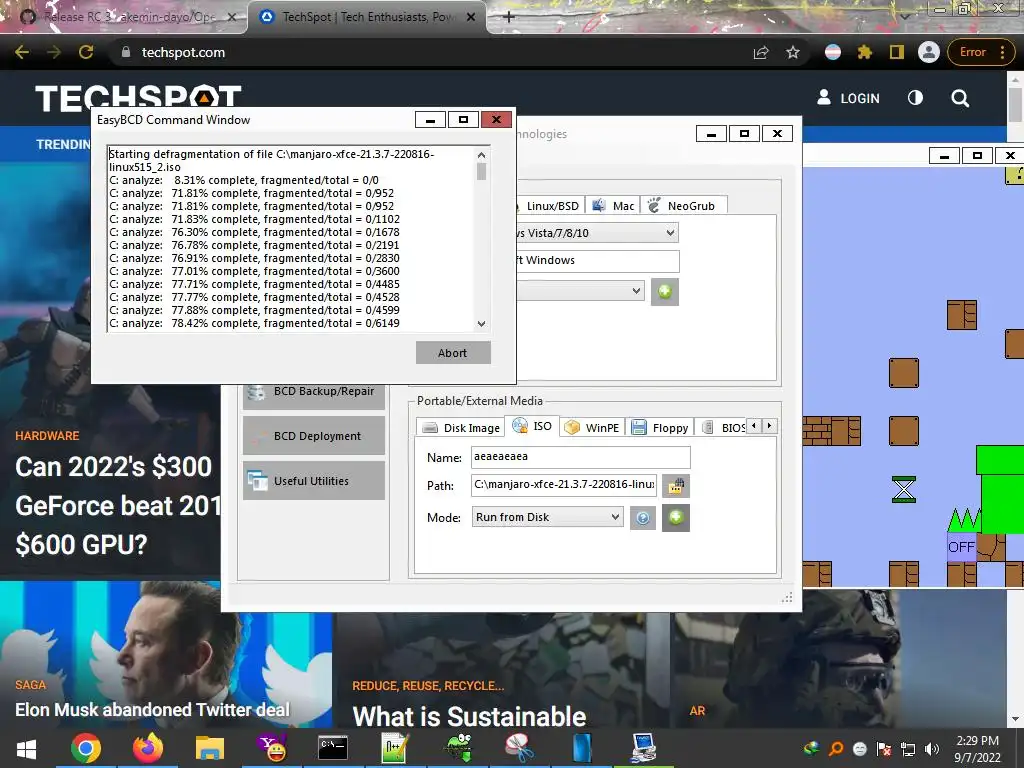Click the green add entry button for Windows
The image size is (1024, 768).
point(665,291)
